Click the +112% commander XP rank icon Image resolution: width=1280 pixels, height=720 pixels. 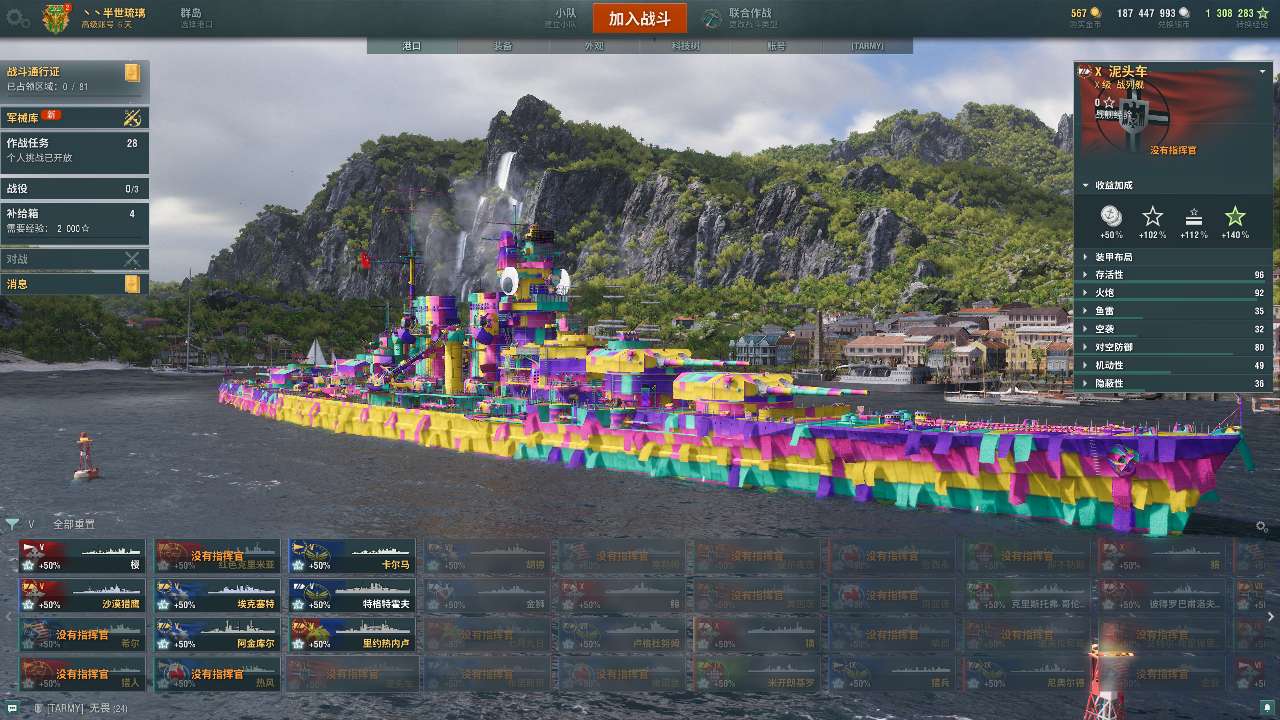coord(1194,216)
